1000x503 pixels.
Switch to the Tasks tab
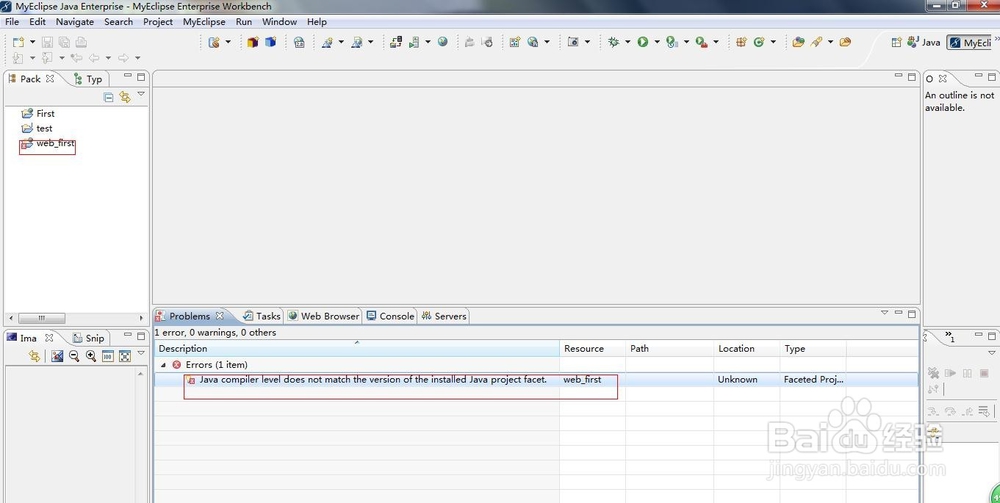click(261, 316)
